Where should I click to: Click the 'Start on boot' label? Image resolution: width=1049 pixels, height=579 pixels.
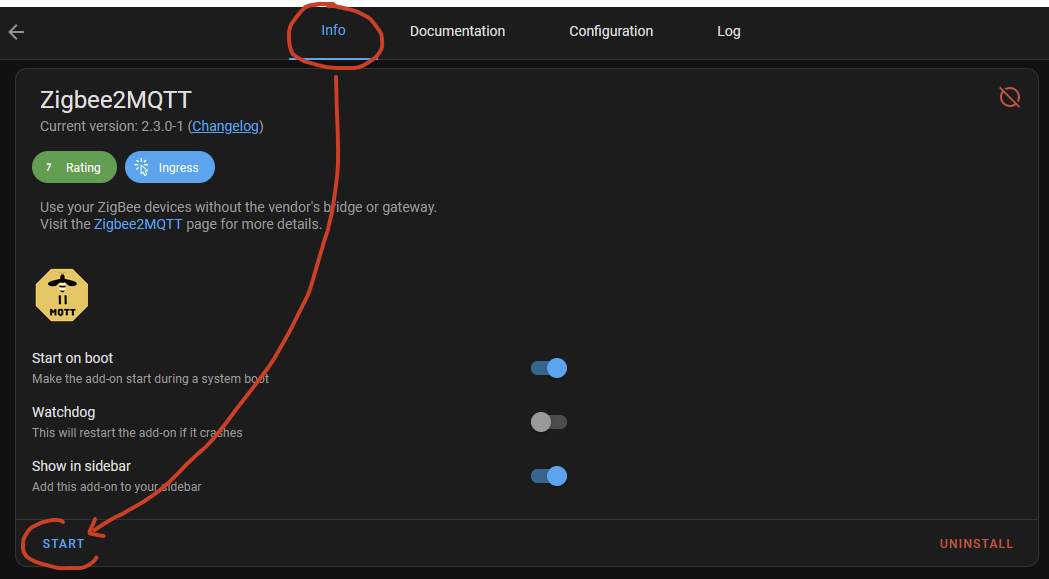click(x=72, y=358)
